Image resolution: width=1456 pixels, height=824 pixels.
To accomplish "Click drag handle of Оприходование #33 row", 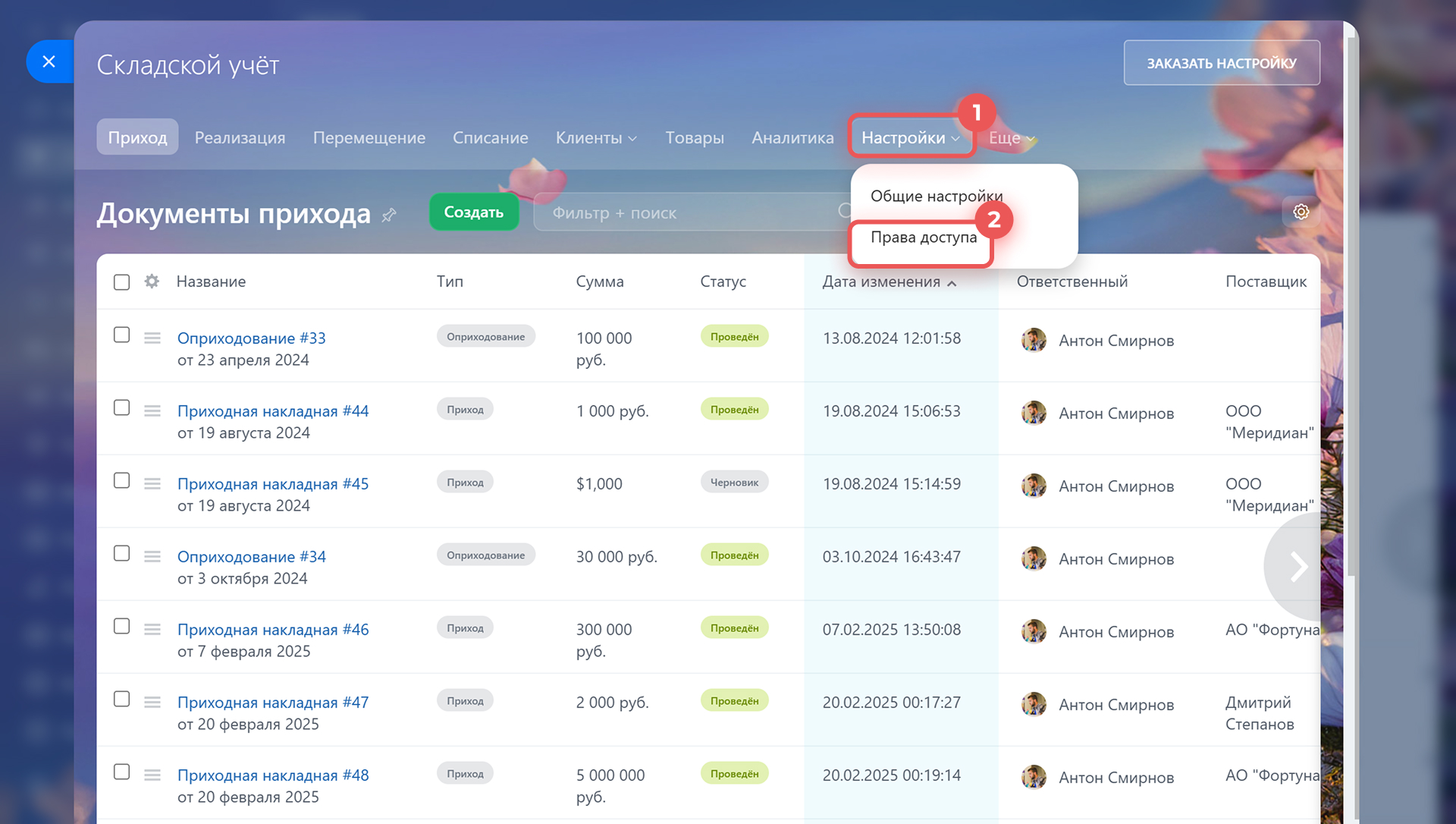I will [152, 338].
